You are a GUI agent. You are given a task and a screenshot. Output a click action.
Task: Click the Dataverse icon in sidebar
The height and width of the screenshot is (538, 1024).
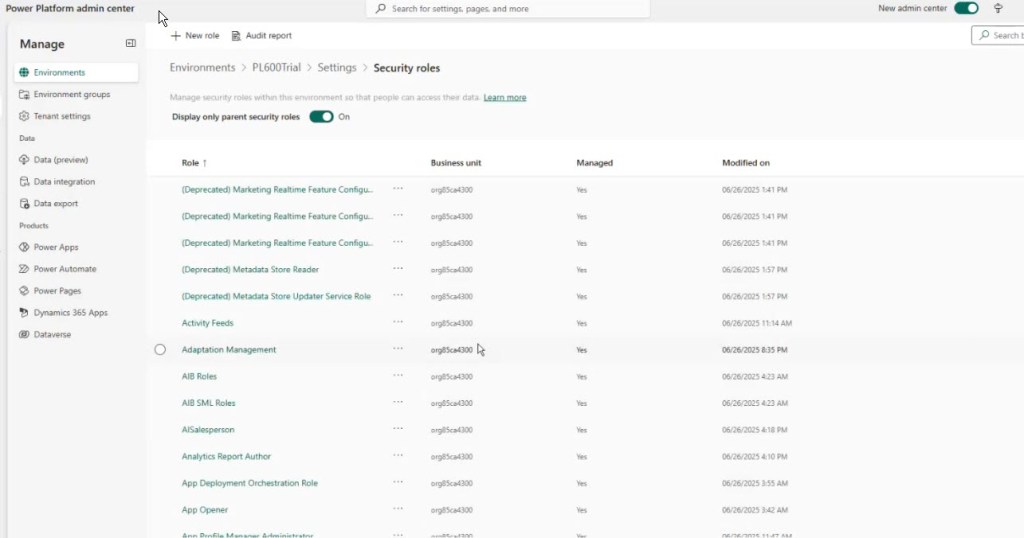[25, 335]
